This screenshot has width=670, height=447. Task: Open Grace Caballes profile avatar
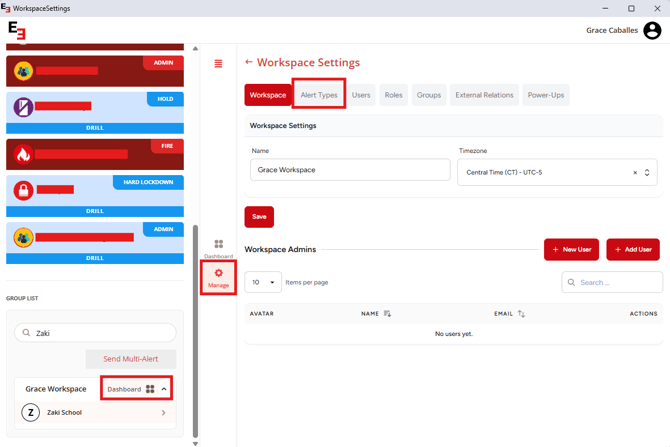[x=652, y=31]
